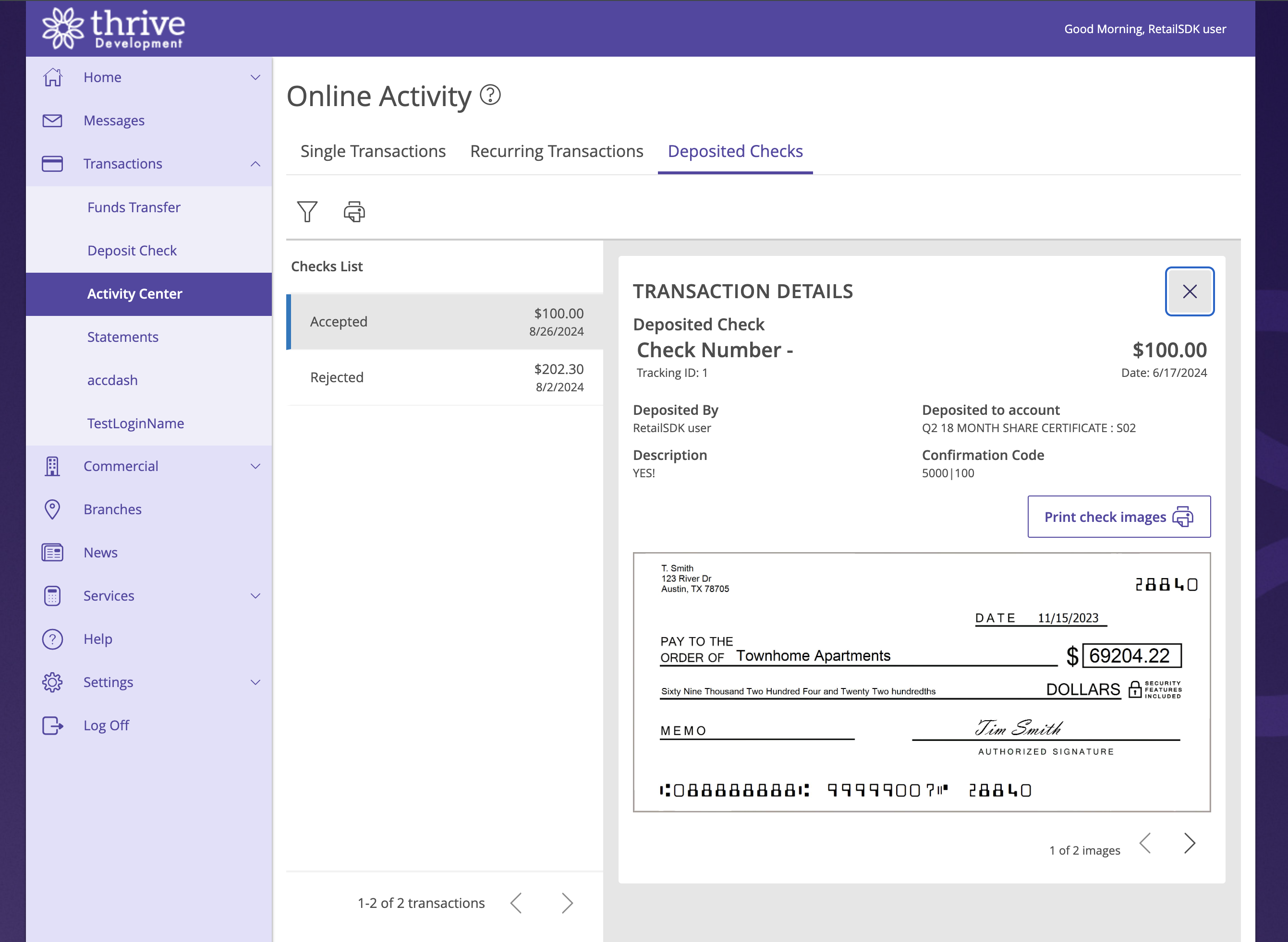1288x942 pixels.
Task: Click the '1 of 2 images' text
Action: 1084,850
